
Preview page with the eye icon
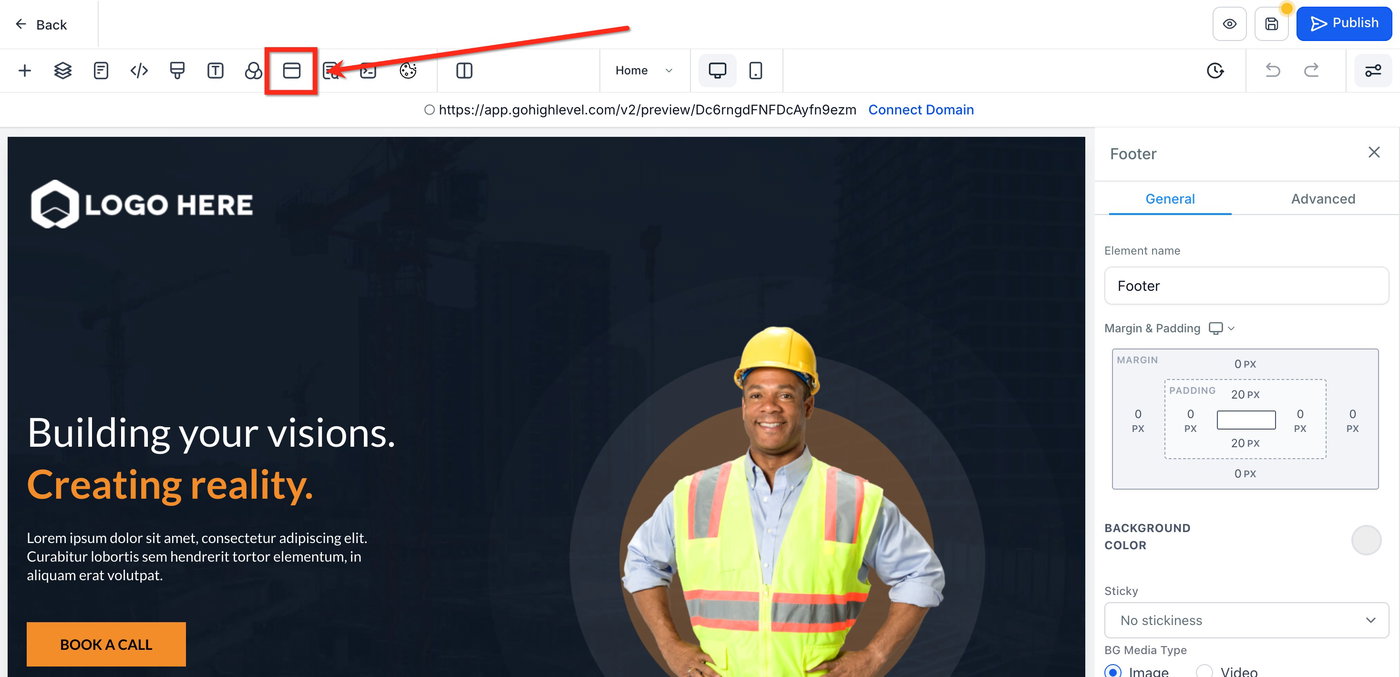pos(1229,24)
